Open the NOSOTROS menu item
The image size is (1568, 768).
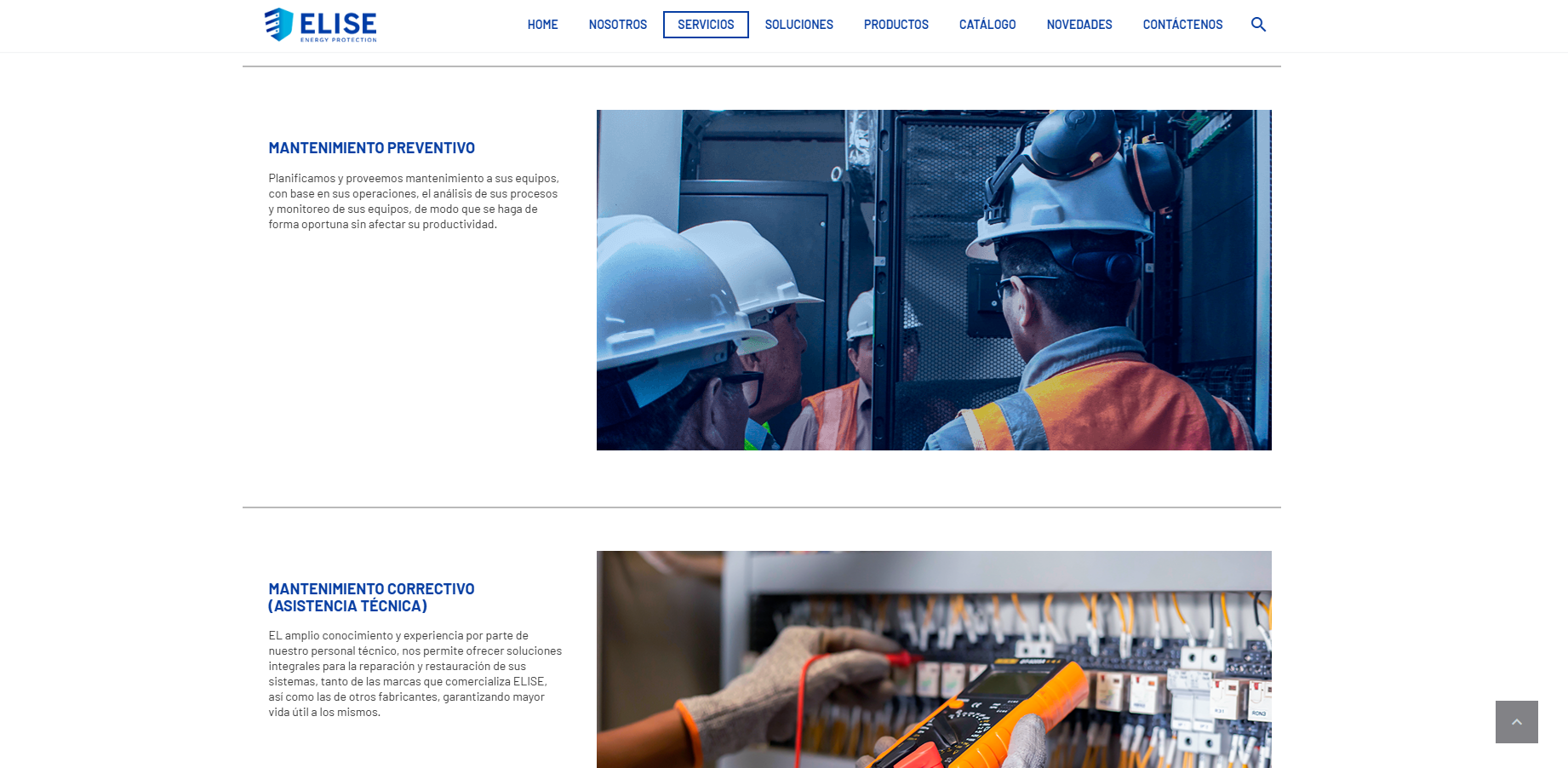pyautogui.click(x=618, y=25)
